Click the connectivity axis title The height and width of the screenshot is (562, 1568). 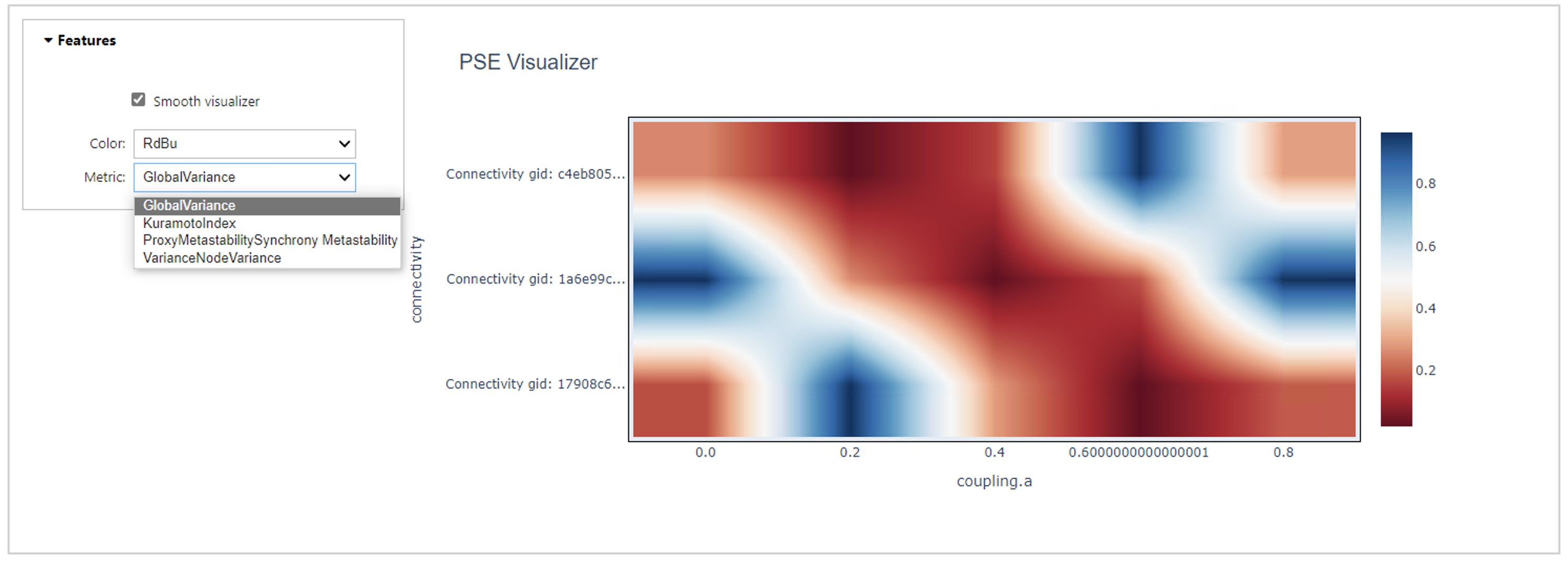[416, 279]
